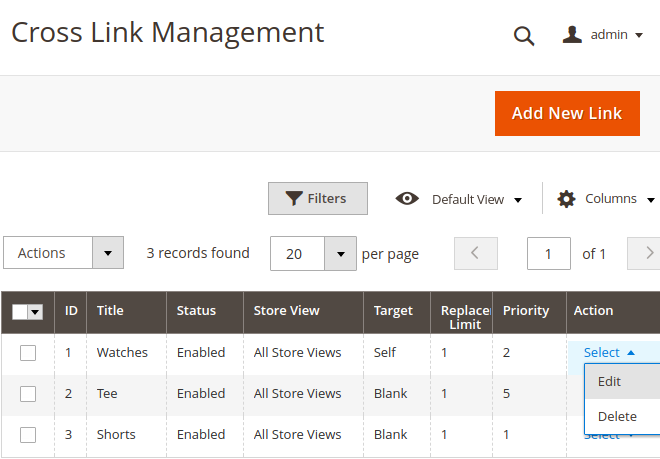Go to the previous page arrow
This screenshot has height=459, width=660.
point(475,254)
